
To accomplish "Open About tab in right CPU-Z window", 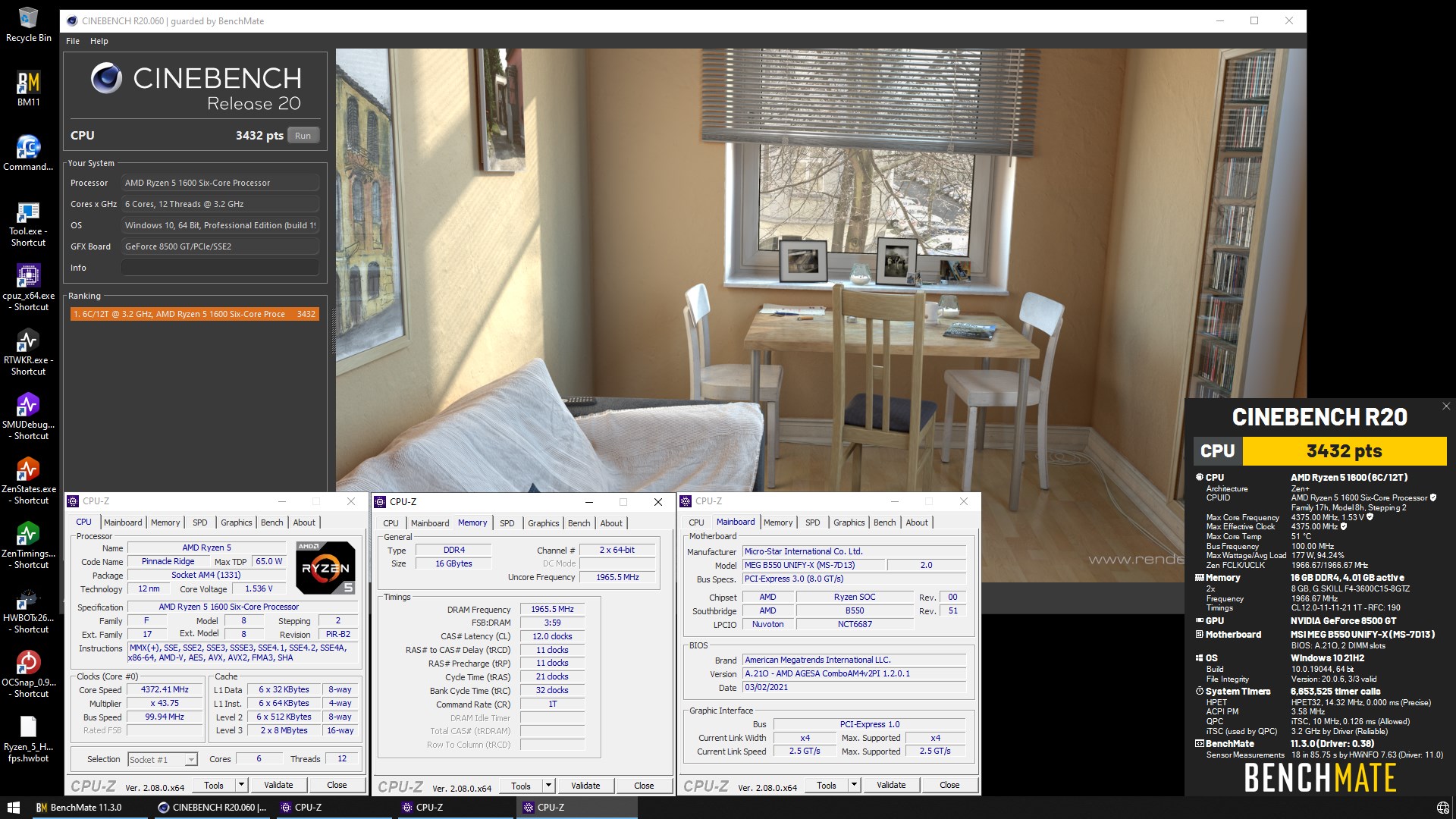I will (917, 522).
